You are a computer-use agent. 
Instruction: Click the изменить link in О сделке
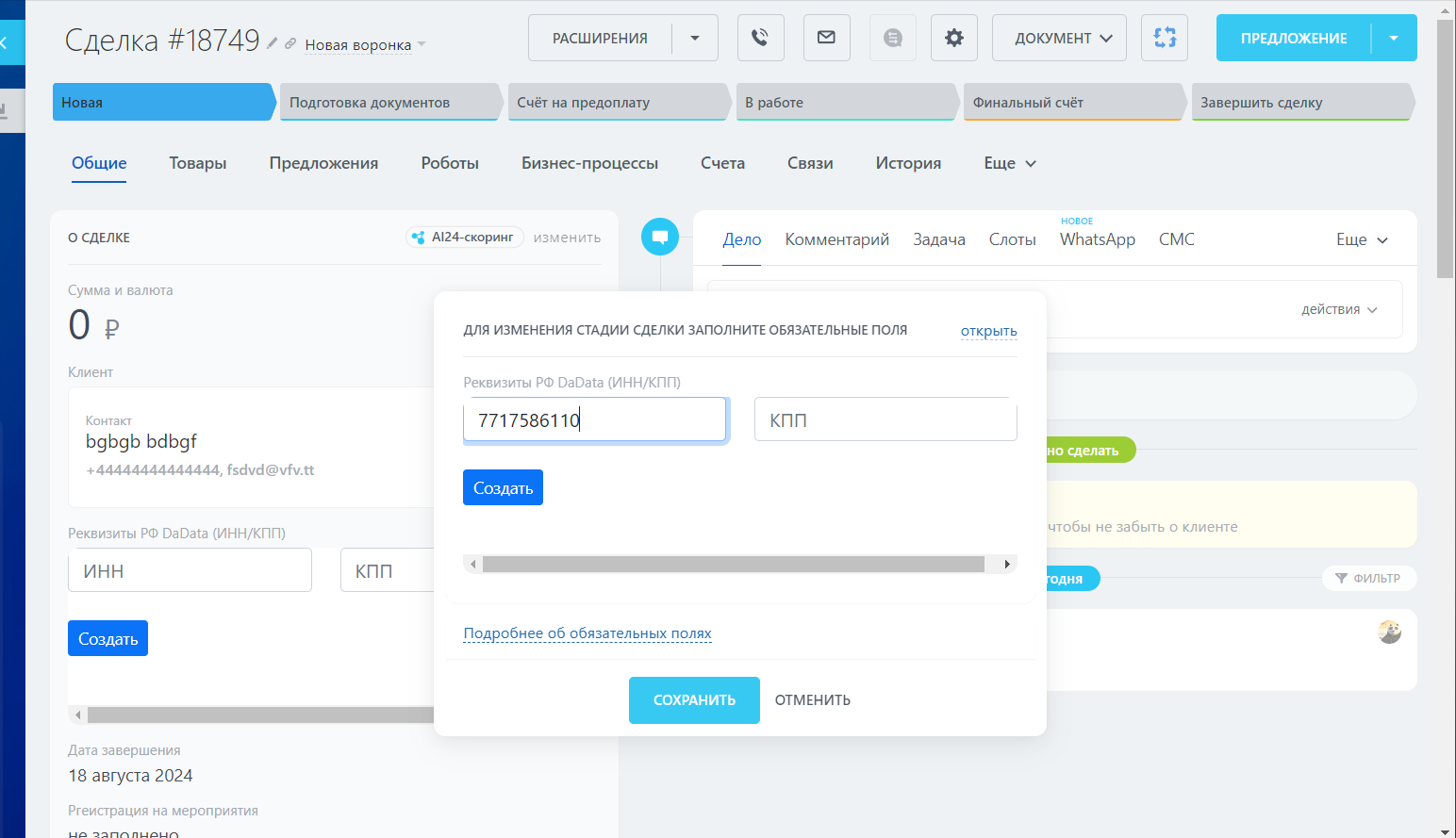pyautogui.click(x=567, y=238)
